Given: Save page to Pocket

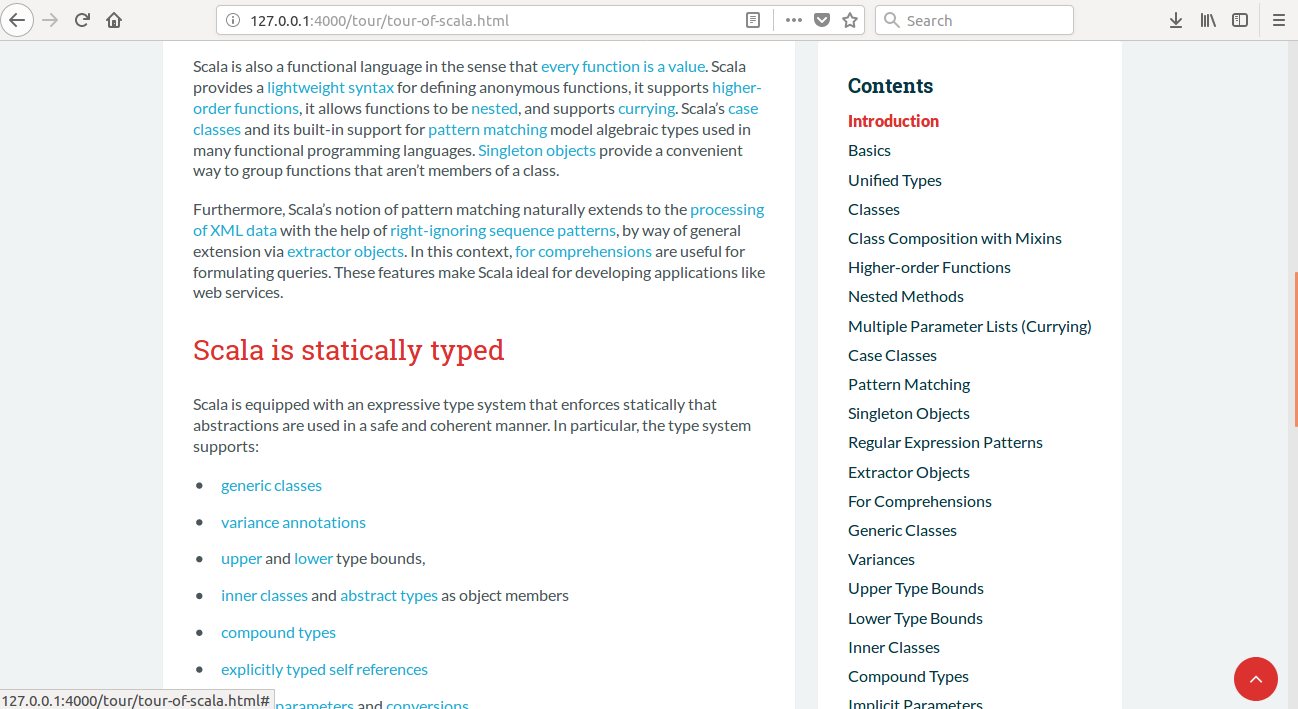Looking at the screenshot, I should point(821,20).
